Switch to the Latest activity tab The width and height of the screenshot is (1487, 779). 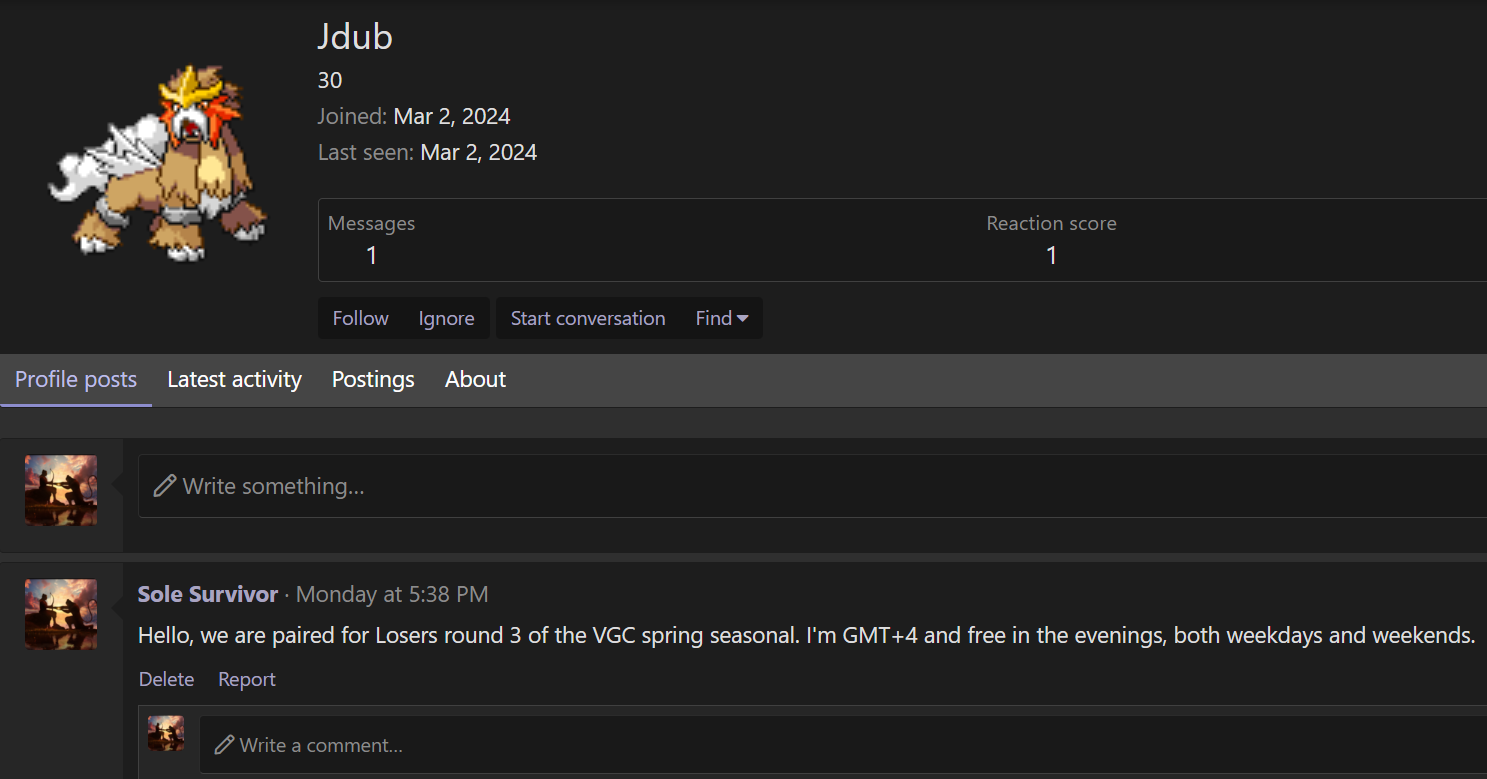click(x=234, y=380)
